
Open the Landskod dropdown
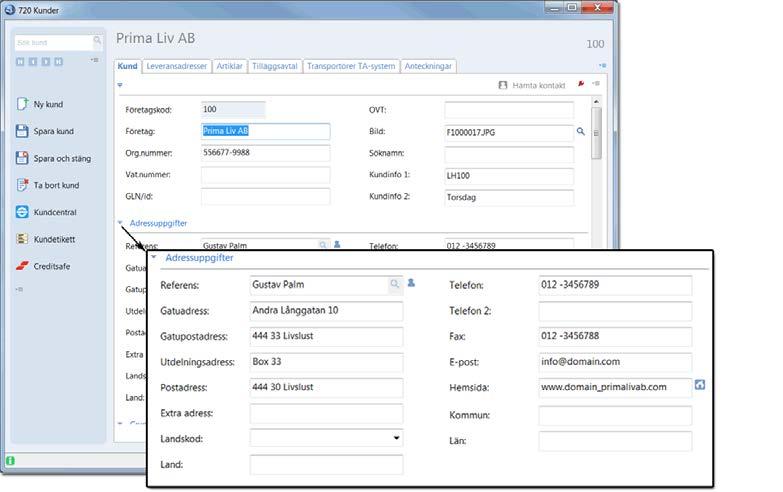point(396,438)
